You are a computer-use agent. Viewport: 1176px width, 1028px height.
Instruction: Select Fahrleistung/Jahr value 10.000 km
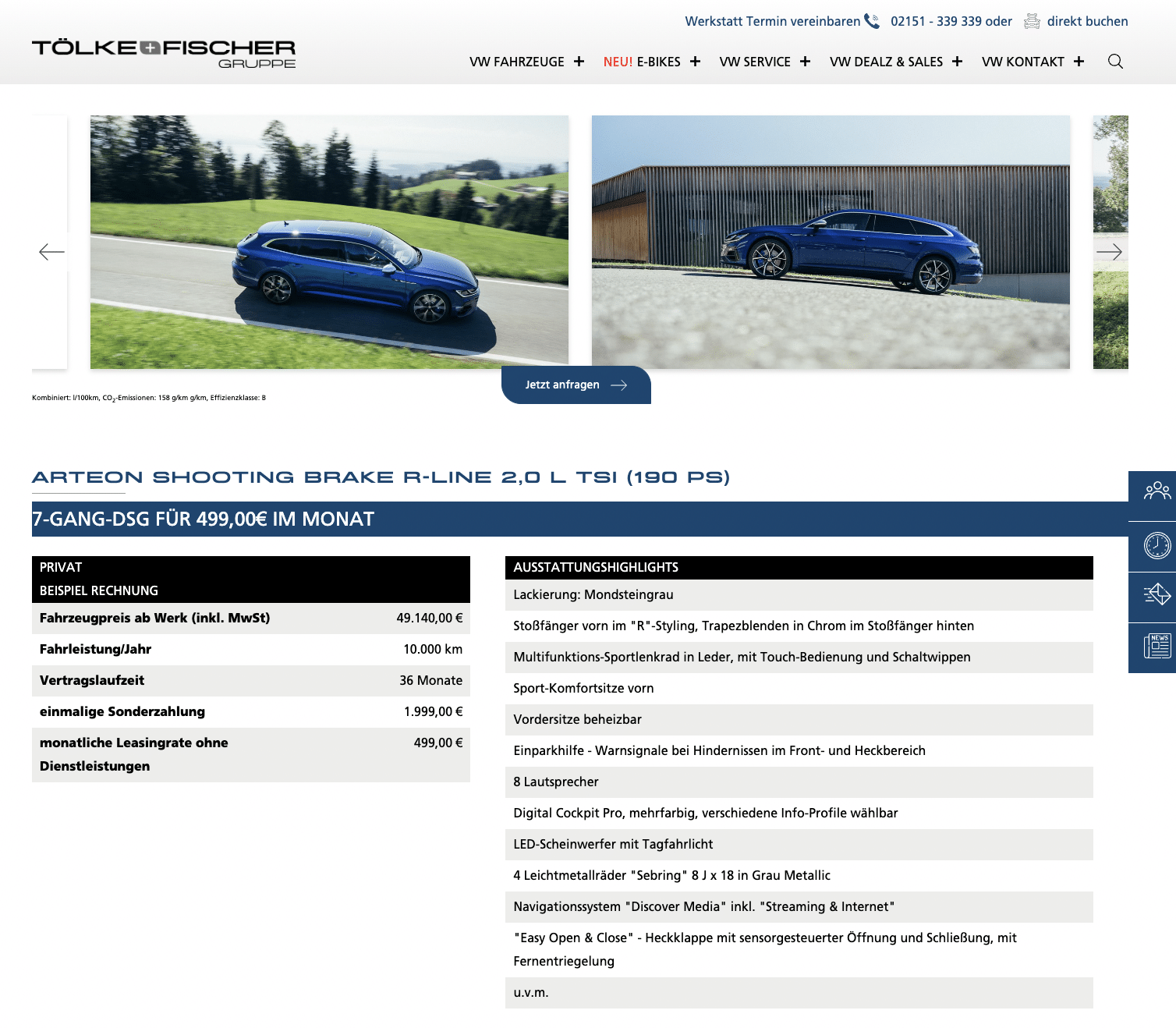point(433,649)
